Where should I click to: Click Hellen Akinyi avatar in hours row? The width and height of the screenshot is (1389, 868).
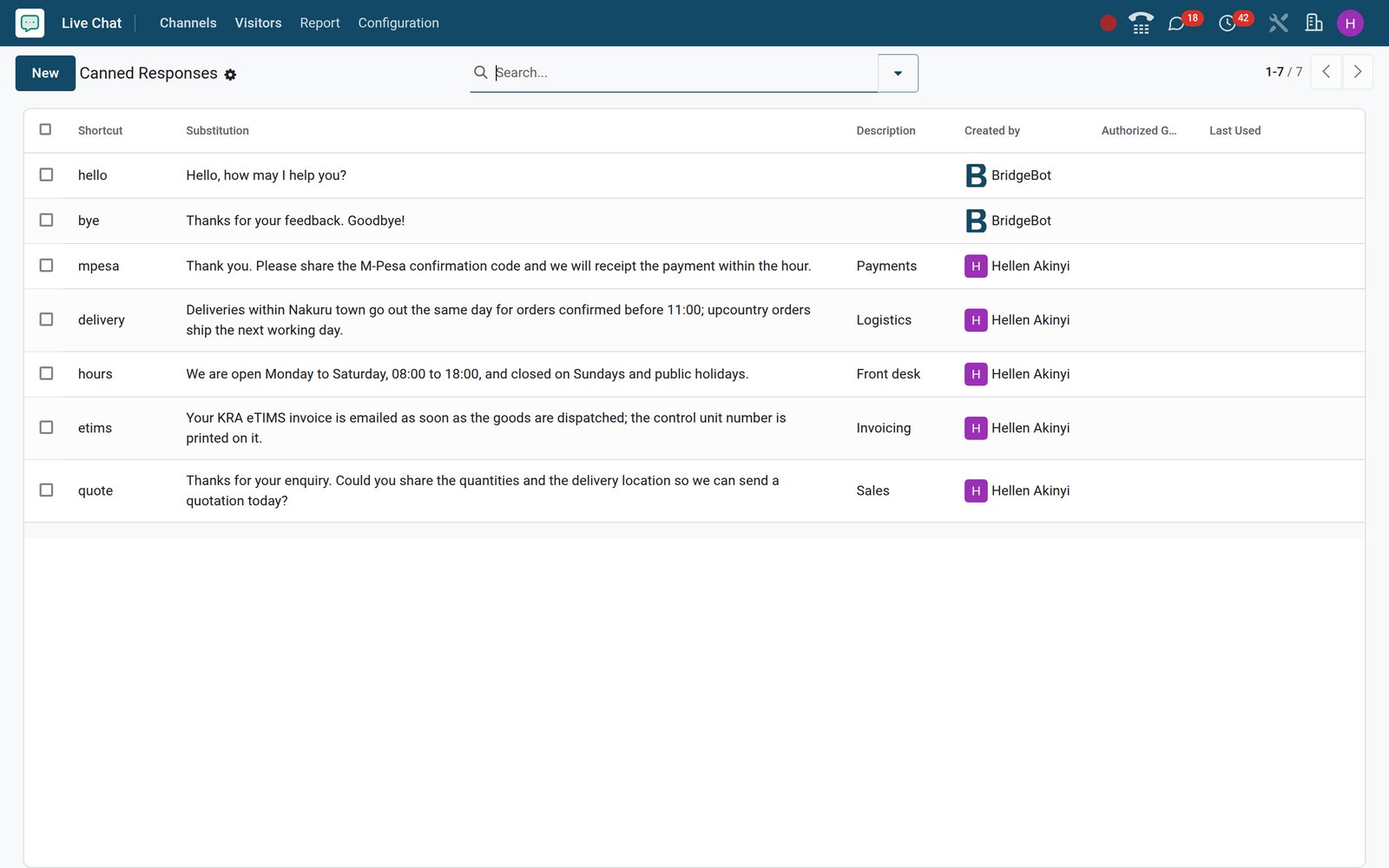(976, 374)
